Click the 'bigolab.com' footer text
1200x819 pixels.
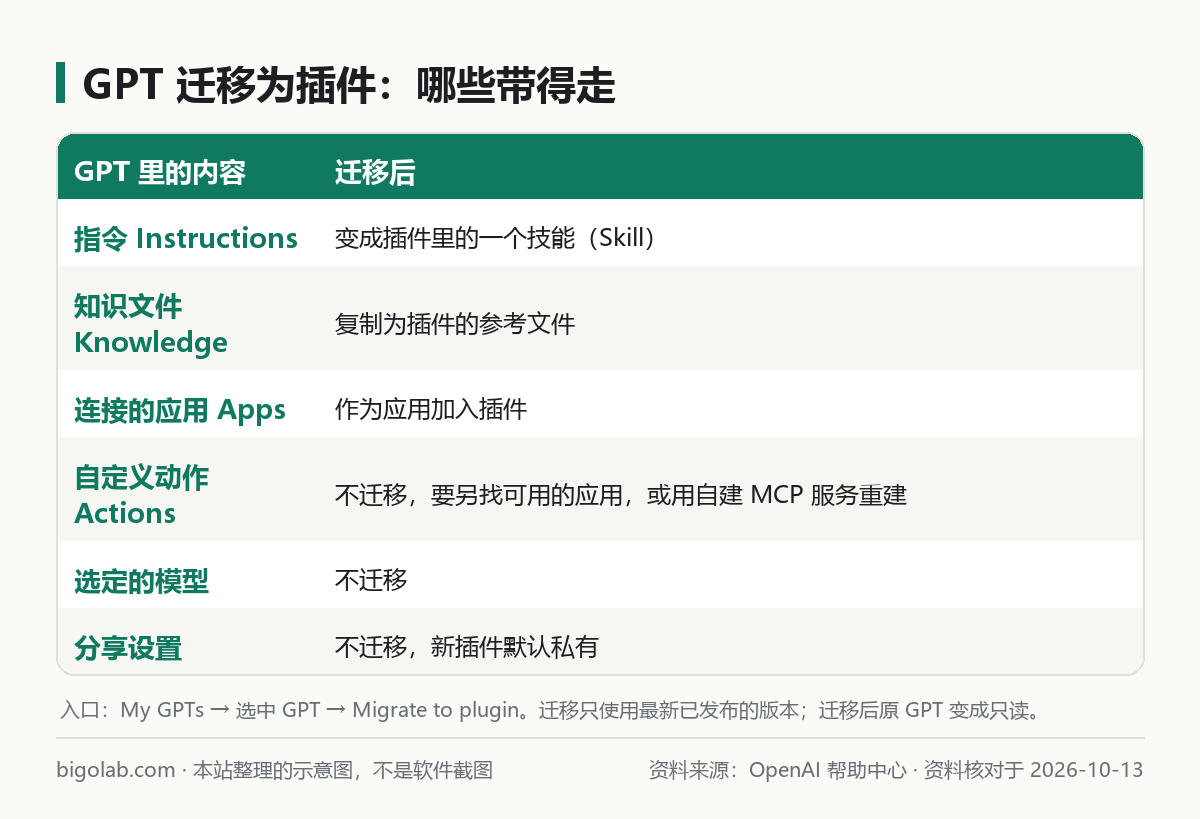(117, 770)
